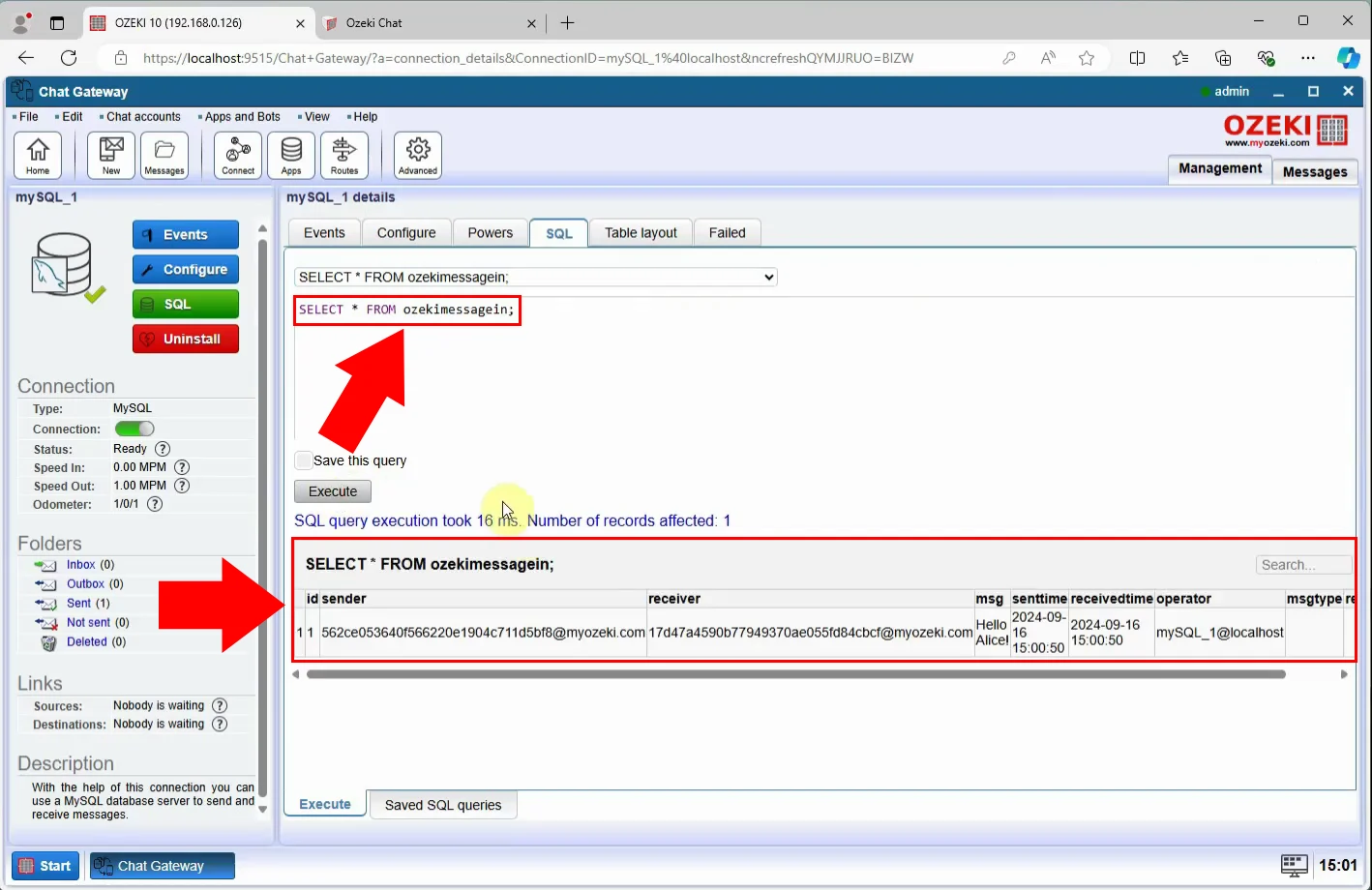Viewport: 1372px width, 890px height.
Task: Switch to the Management top tab
Action: (1220, 168)
